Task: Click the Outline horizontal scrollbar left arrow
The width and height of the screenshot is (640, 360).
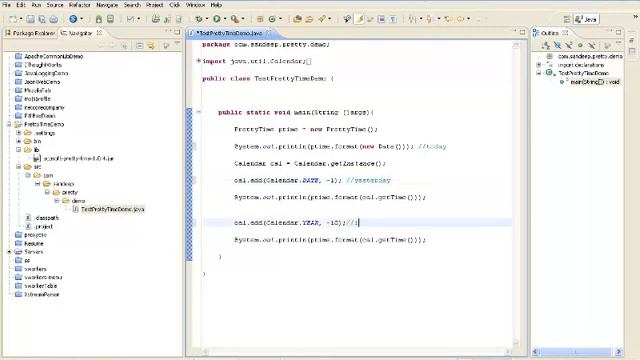Action: (536, 351)
